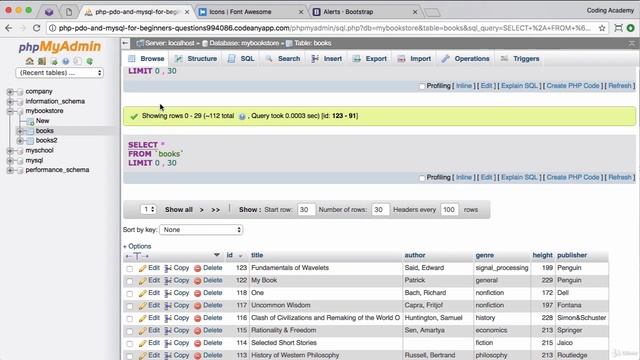Click the Copy icon for row 116

[x=168, y=318]
